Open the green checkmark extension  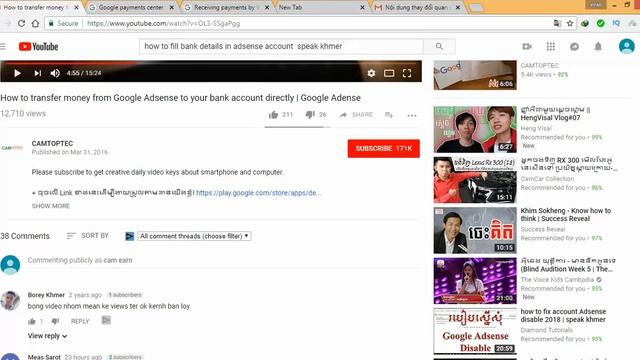tap(600, 23)
